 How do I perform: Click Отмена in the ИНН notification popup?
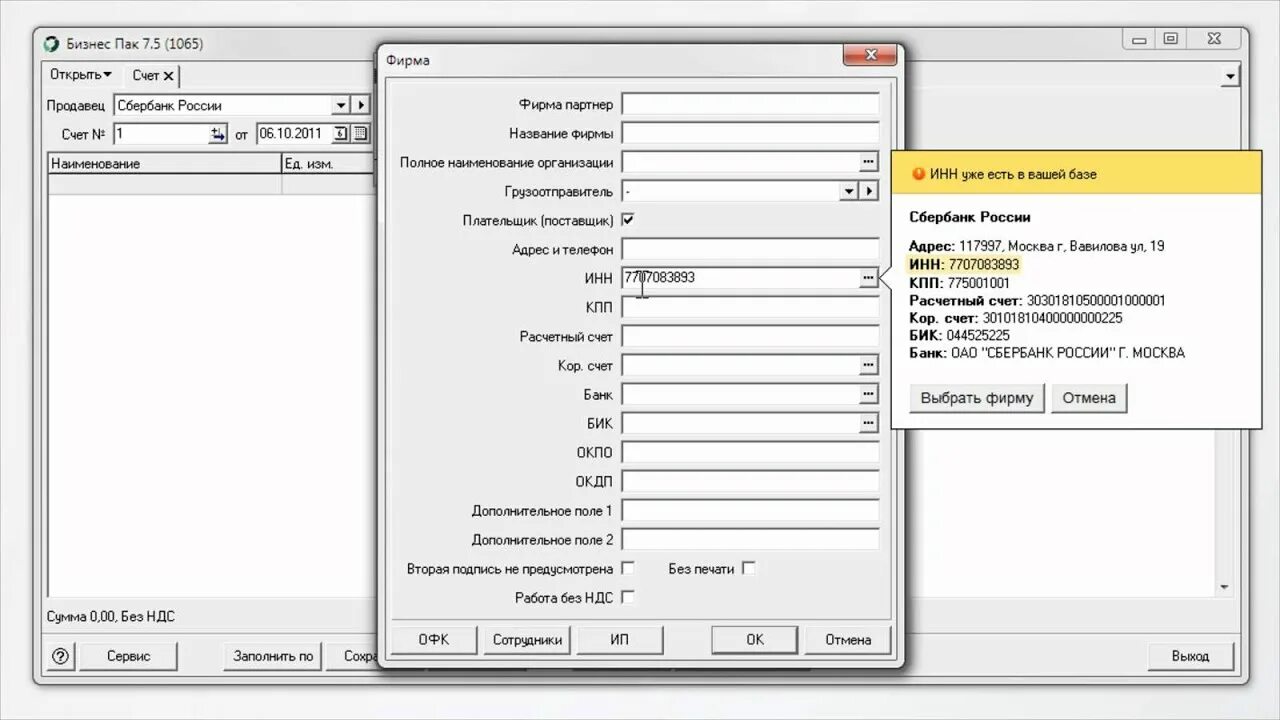(1089, 398)
